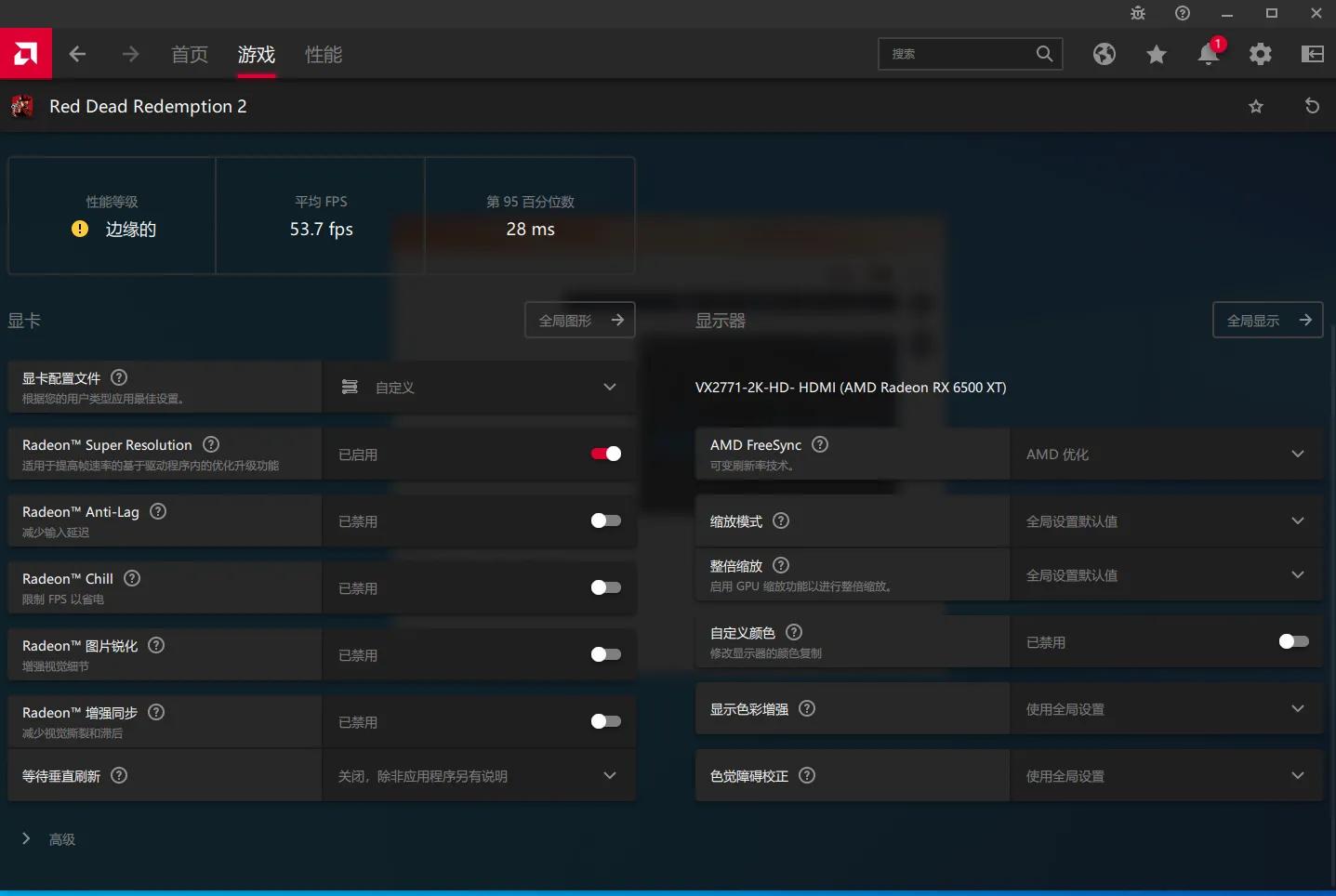Click the 搜索 search field
This screenshot has height=896, width=1336.
pos(958,54)
